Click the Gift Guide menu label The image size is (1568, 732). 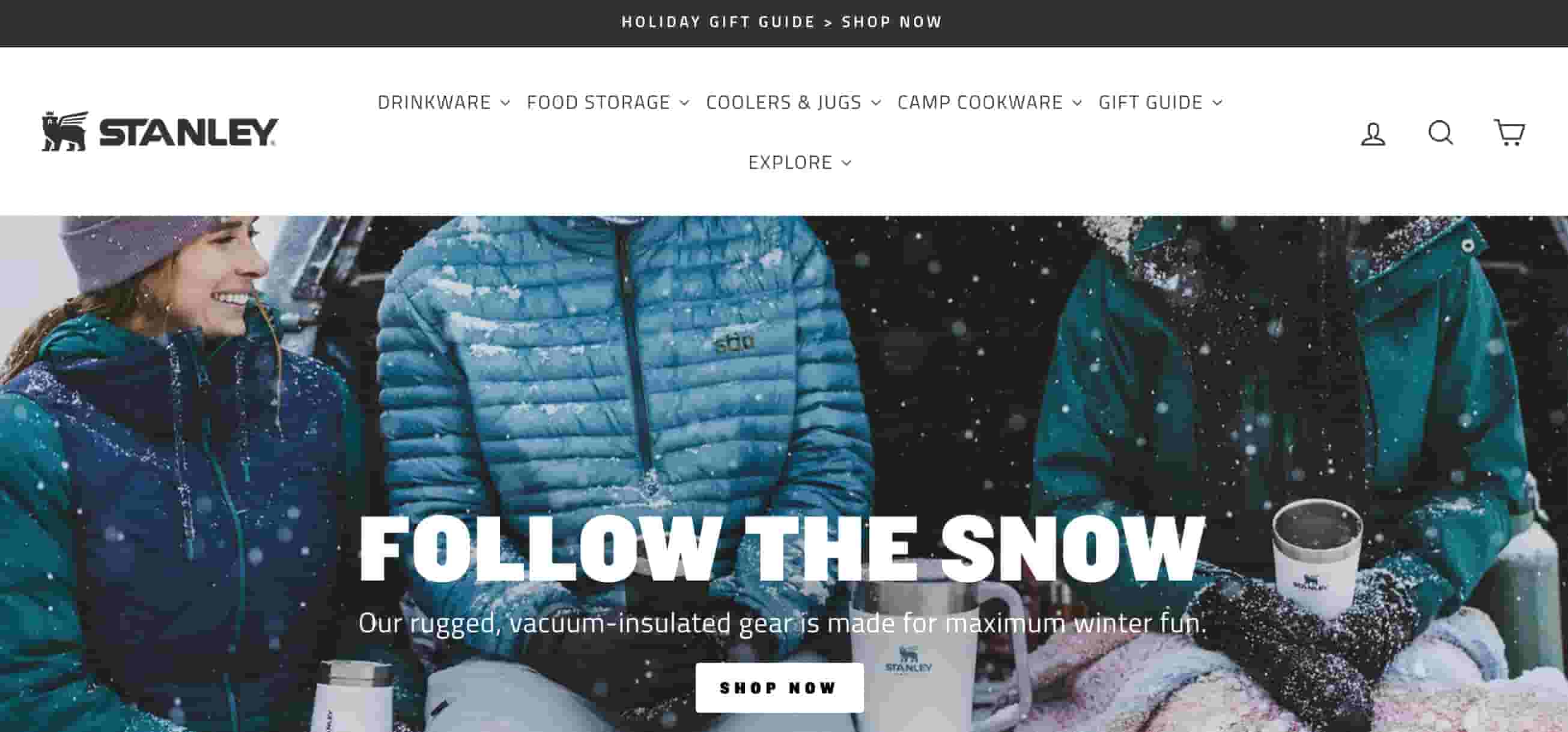[1150, 102]
